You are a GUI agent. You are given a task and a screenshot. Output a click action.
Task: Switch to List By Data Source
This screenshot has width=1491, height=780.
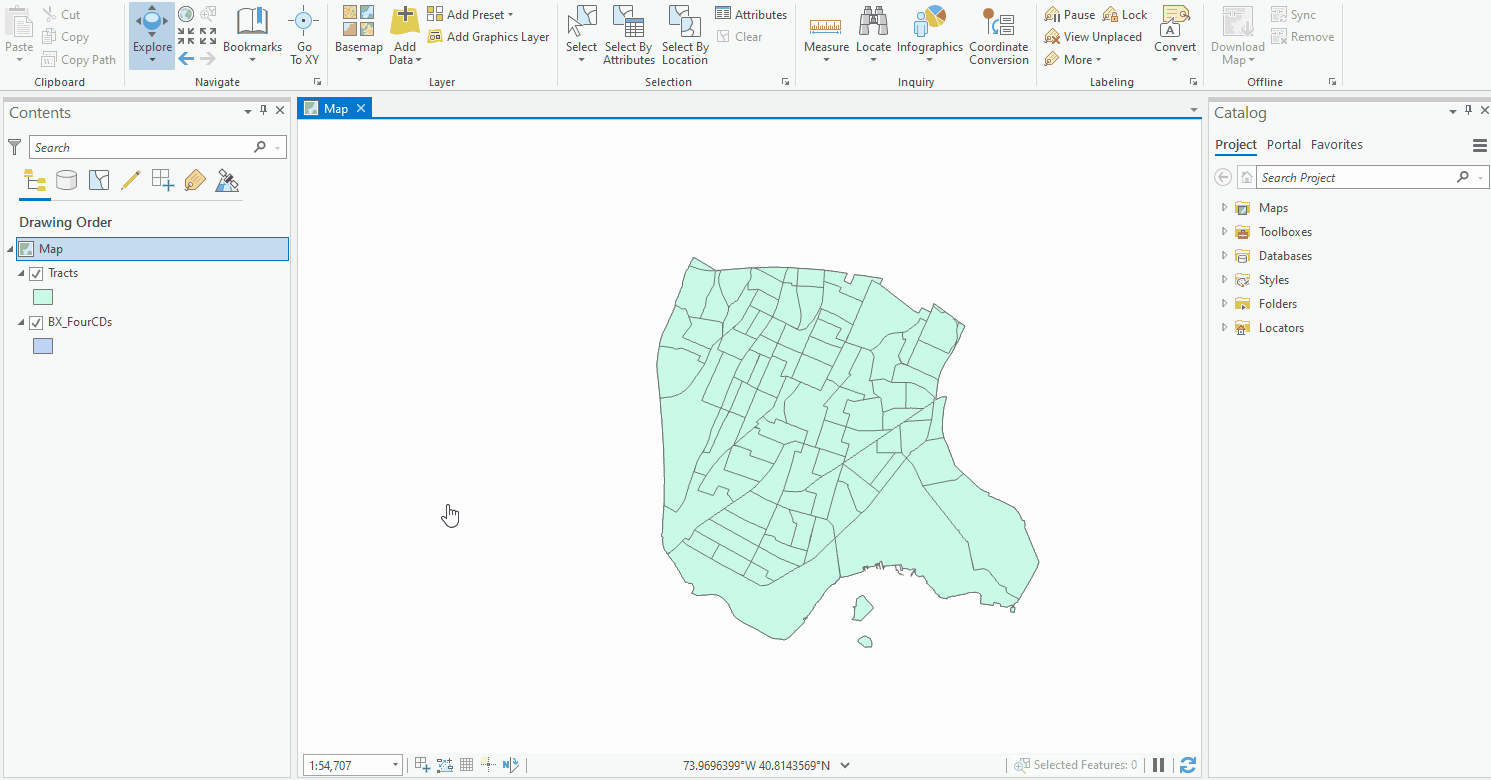(67, 180)
